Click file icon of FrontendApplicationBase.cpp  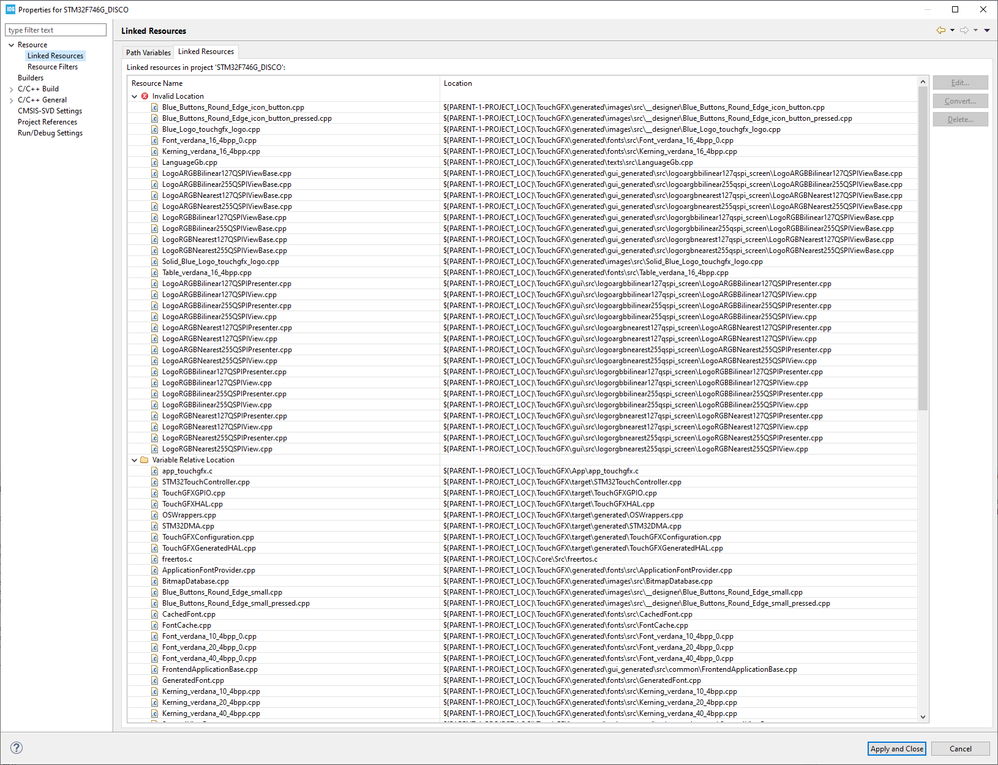pyautogui.click(x=155, y=670)
